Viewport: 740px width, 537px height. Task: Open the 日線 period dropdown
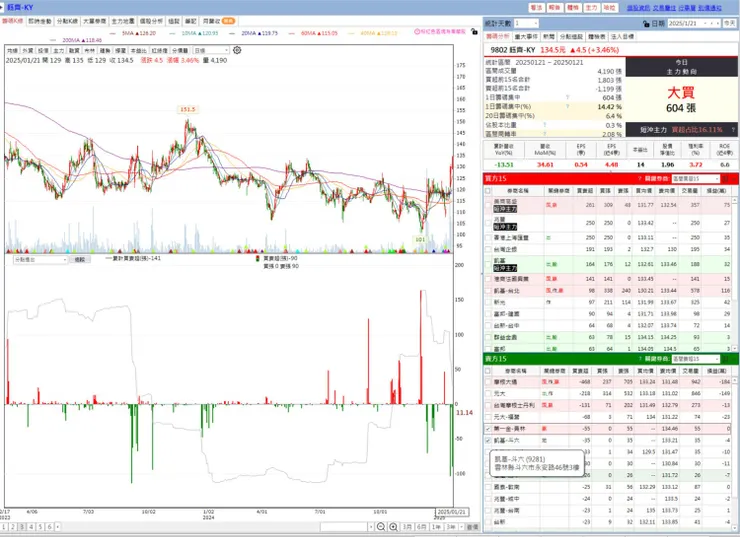coord(211,50)
